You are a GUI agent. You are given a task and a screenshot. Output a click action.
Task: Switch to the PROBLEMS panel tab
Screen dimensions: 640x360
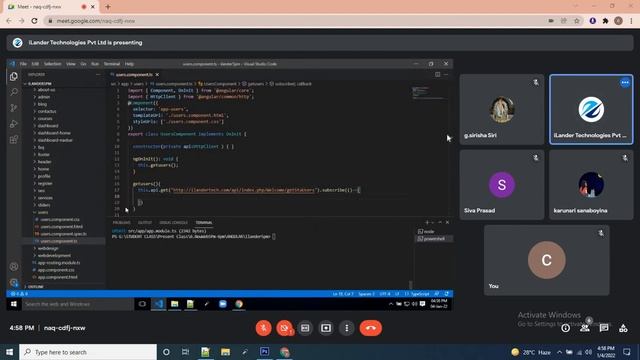pos(121,222)
